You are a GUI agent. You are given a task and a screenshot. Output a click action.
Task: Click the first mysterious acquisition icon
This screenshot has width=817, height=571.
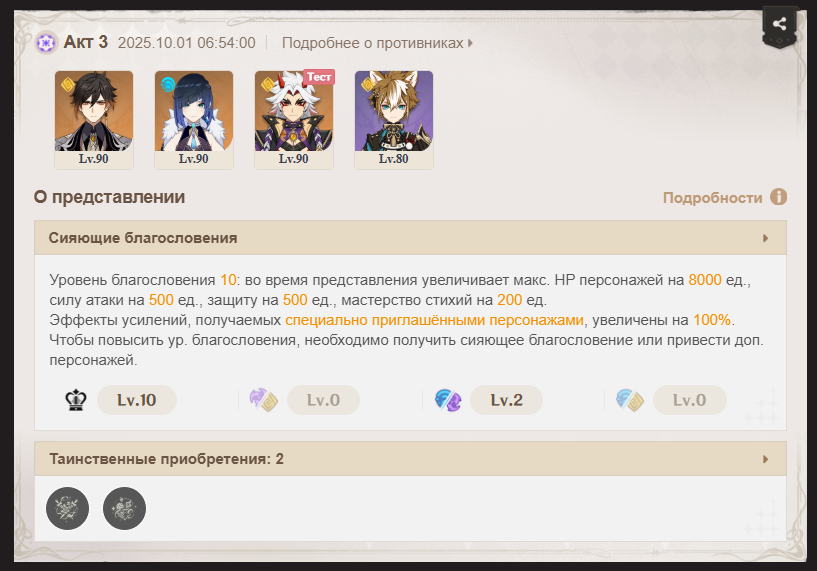[67, 508]
